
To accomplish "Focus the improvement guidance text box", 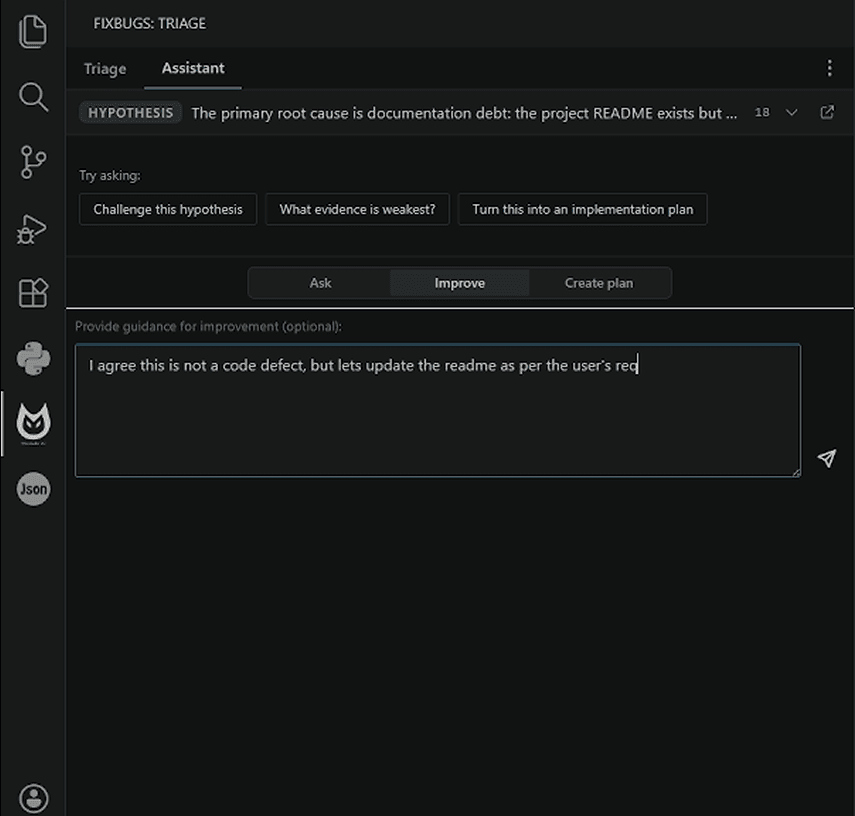I will (438, 411).
